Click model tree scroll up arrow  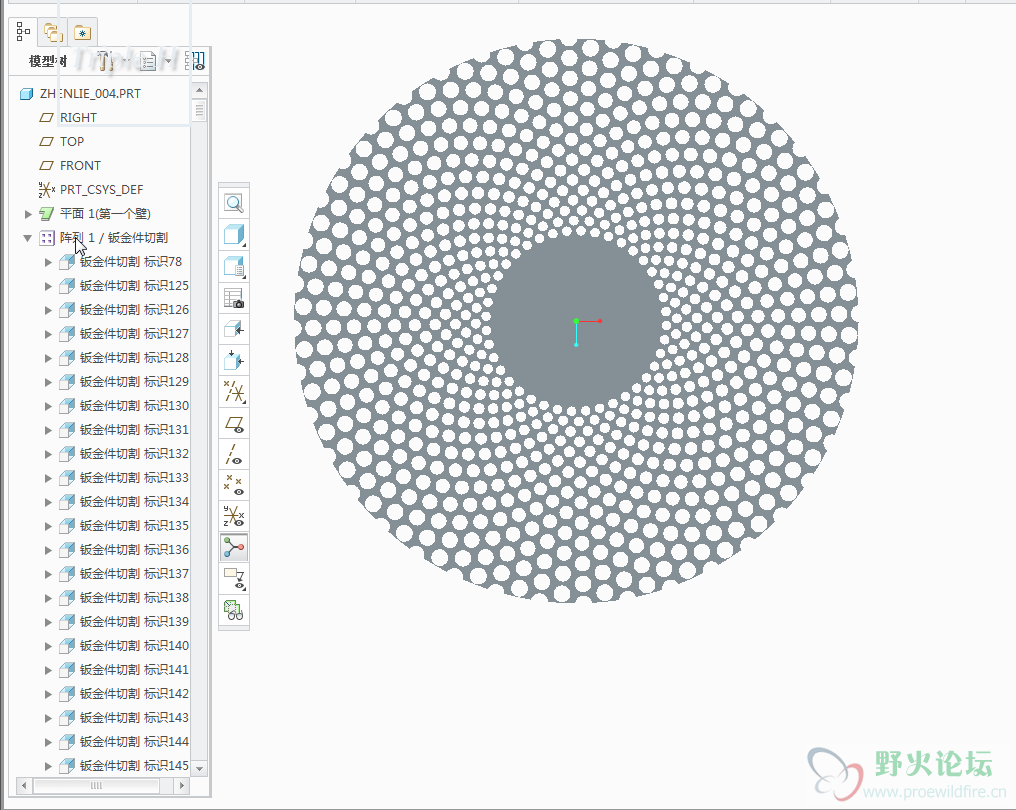point(200,89)
